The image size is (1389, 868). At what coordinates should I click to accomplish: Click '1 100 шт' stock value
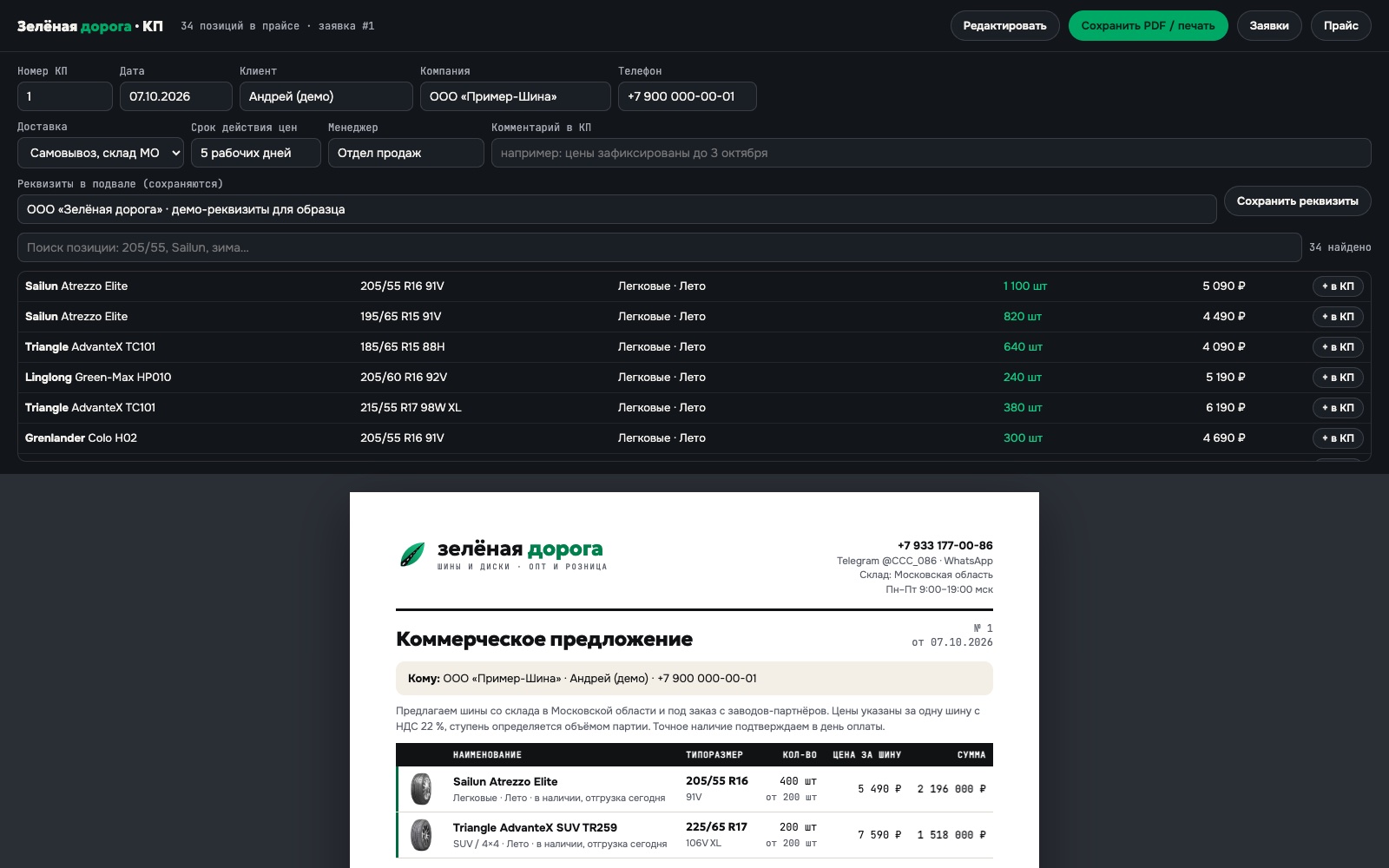click(1025, 286)
